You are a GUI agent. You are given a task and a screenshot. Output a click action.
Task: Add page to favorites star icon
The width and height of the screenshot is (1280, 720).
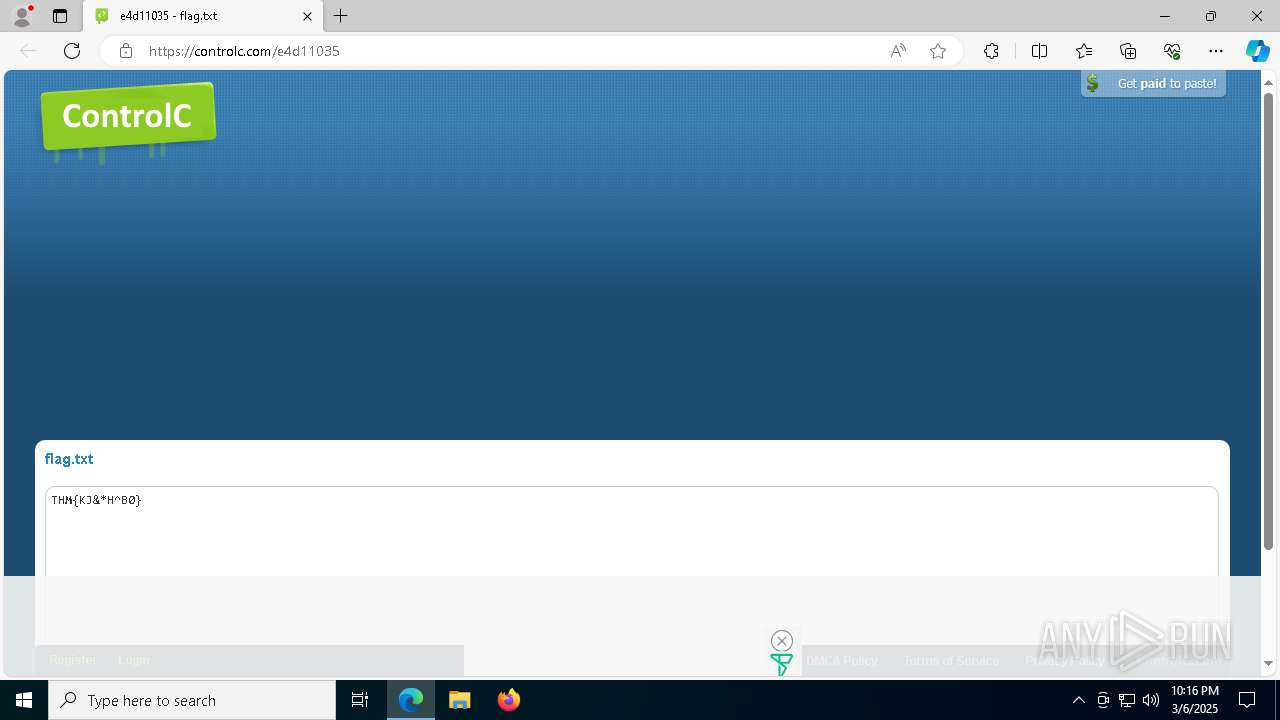coord(938,51)
